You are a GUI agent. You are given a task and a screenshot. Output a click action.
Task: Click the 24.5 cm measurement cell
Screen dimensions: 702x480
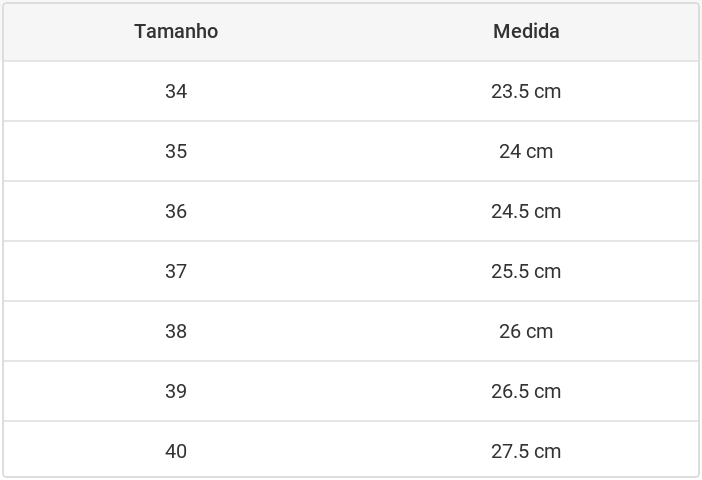(x=526, y=211)
